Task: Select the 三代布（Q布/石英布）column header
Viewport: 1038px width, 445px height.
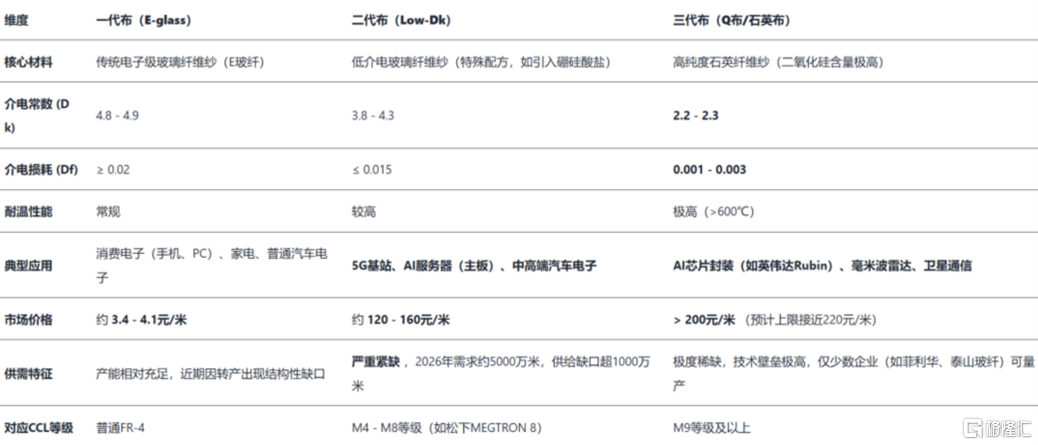Action: point(731,21)
